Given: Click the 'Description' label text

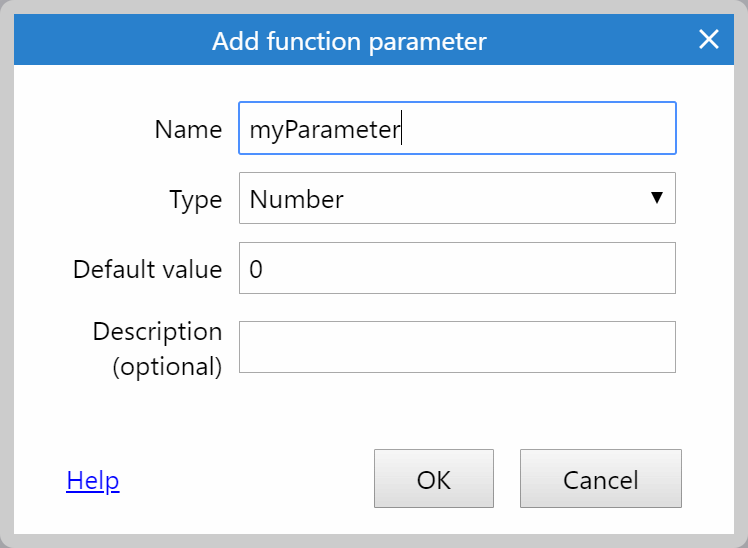Looking at the screenshot, I should pos(157,332).
